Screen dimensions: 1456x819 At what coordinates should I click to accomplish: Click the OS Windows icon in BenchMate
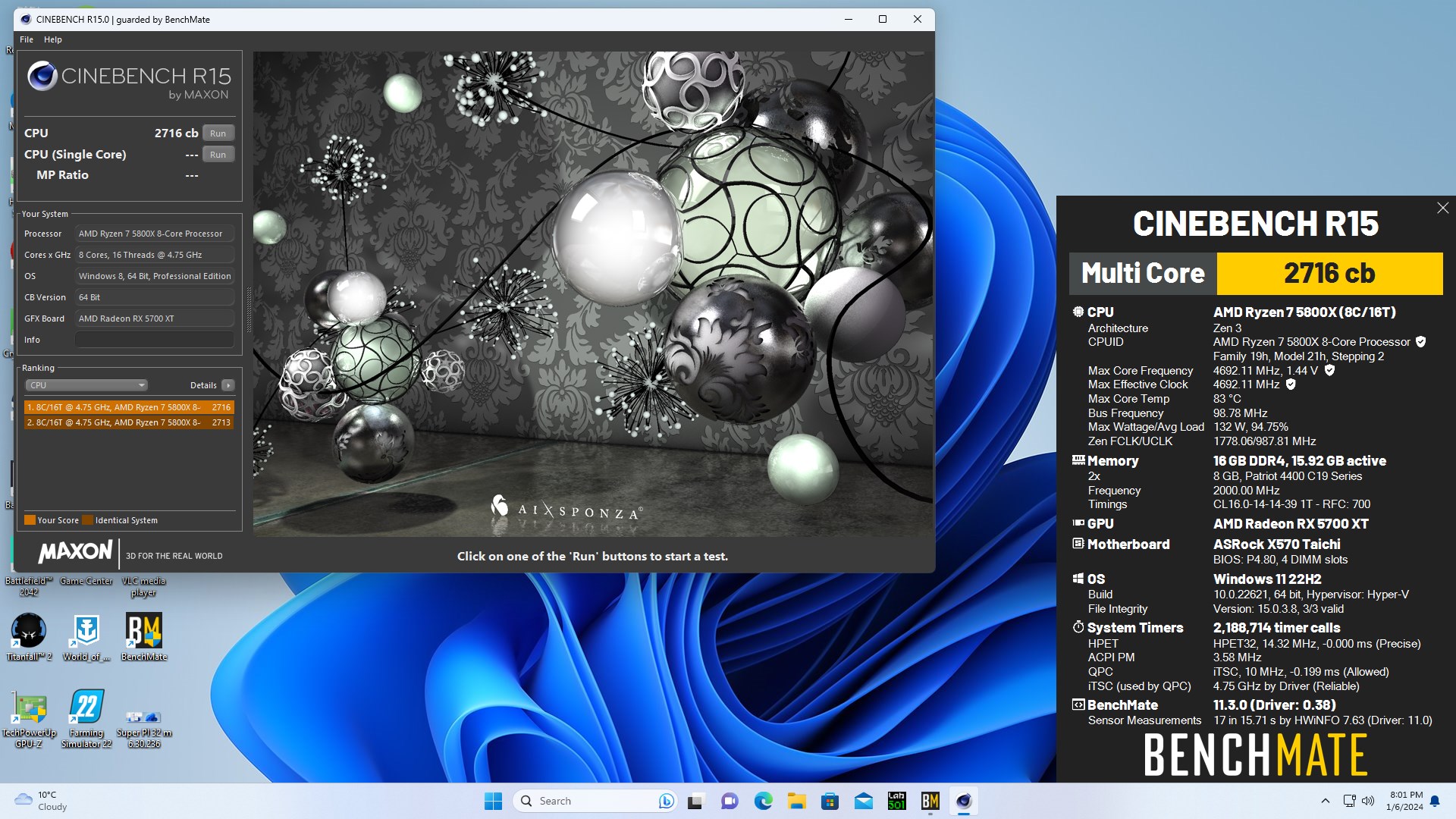[1078, 579]
